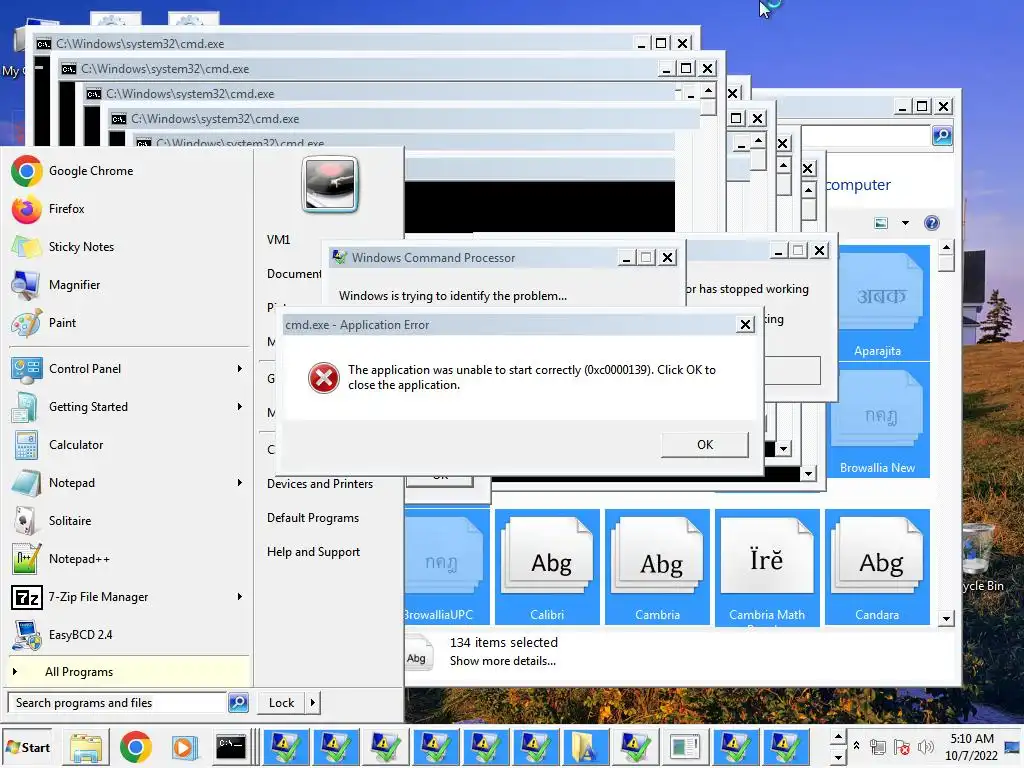Open the Action Center flag tray icon
1024x768 pixels.
[902, 747]
